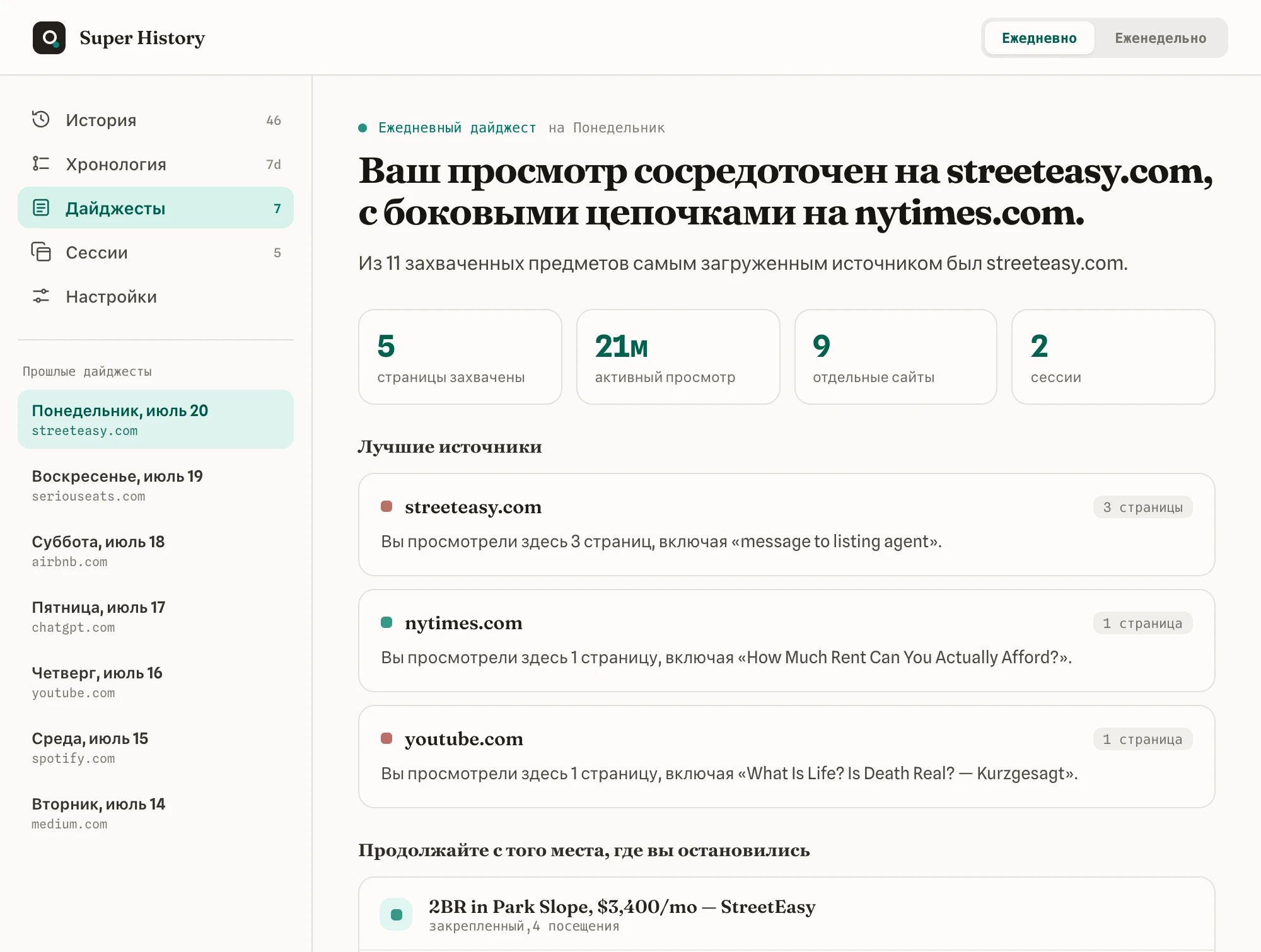Open the youtube.com source card

coord(787,757)
